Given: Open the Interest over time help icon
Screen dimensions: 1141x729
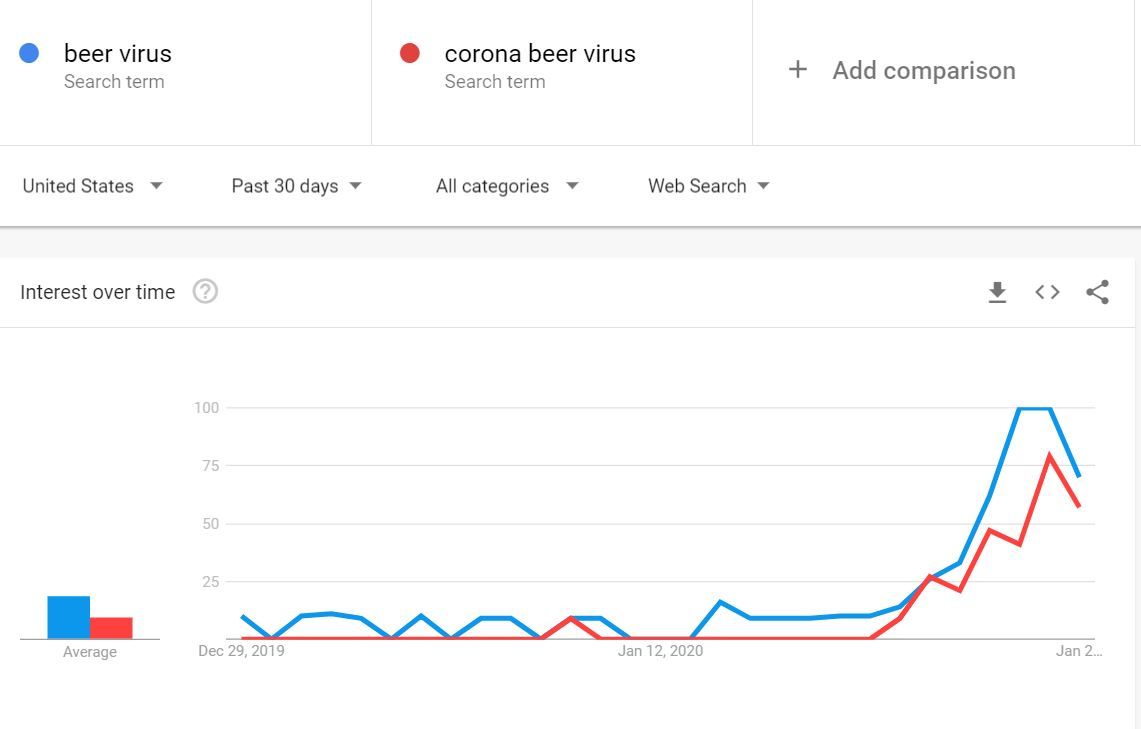Looking at the screenshot, I should (x=205, y=292).
